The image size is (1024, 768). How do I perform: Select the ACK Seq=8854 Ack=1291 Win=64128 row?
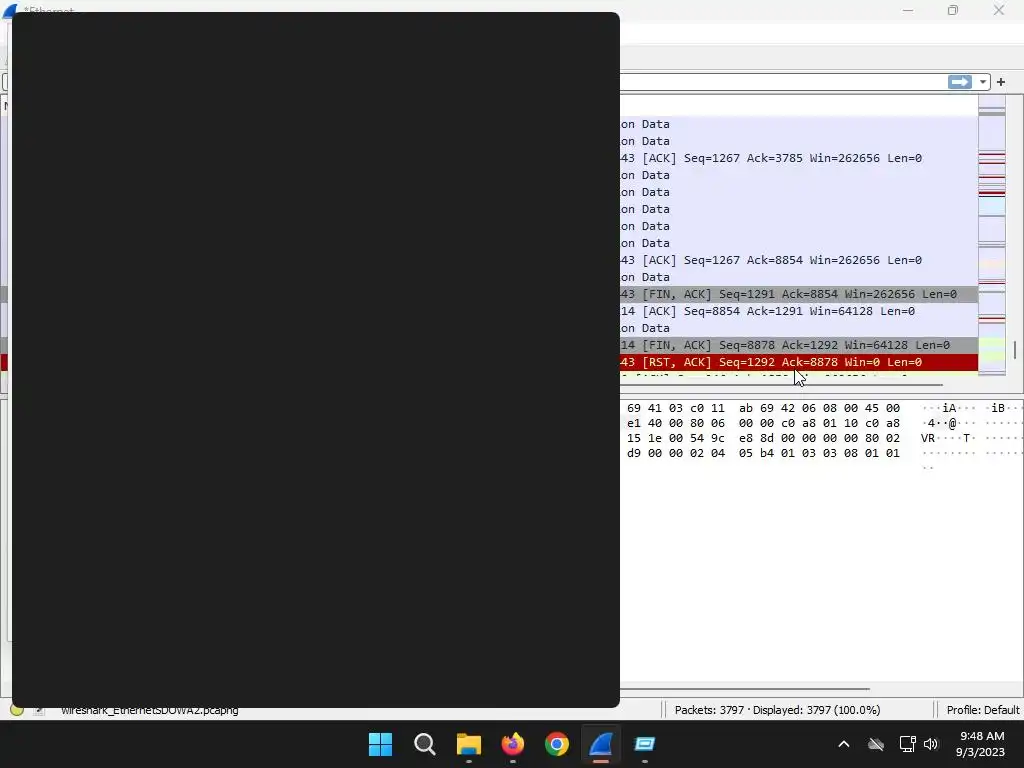coord(798,311)
